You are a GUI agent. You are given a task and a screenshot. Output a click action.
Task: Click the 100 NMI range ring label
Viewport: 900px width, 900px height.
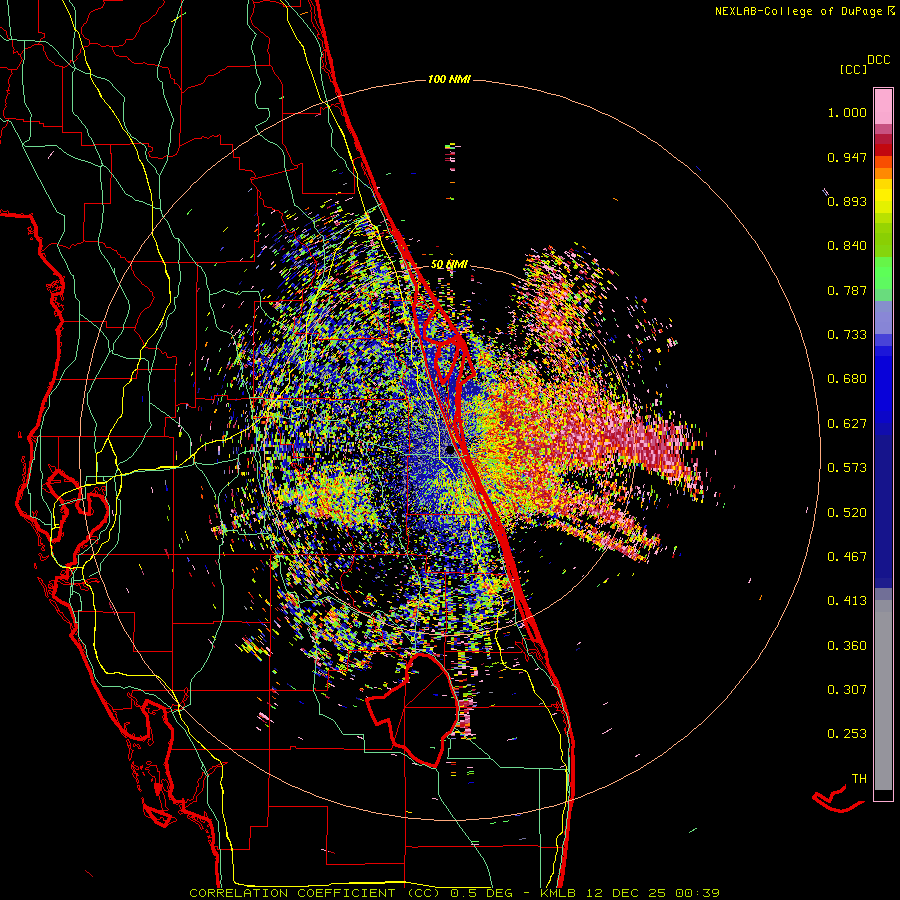449,79
